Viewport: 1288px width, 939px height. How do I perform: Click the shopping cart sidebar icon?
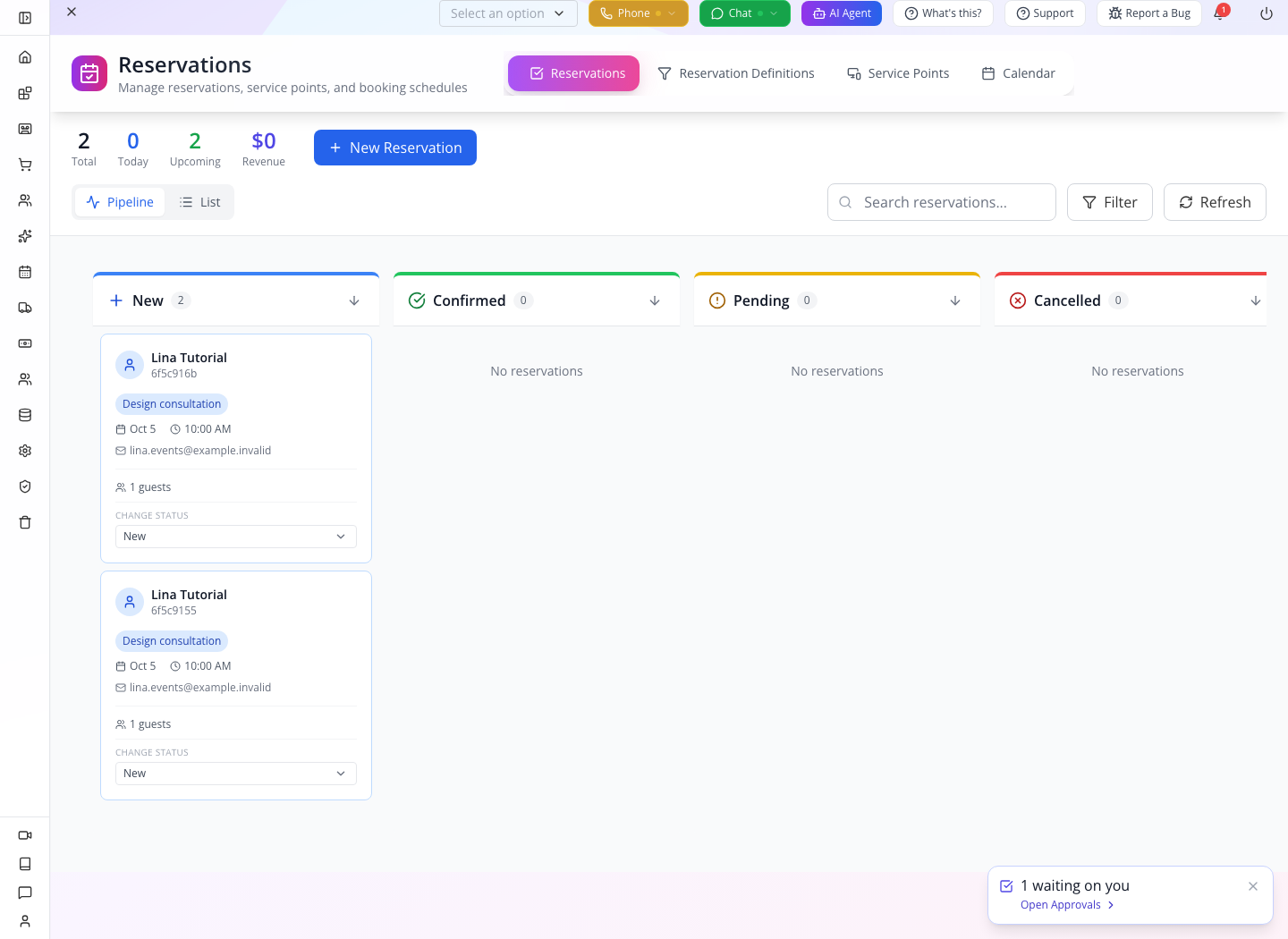tap(25, 165)
